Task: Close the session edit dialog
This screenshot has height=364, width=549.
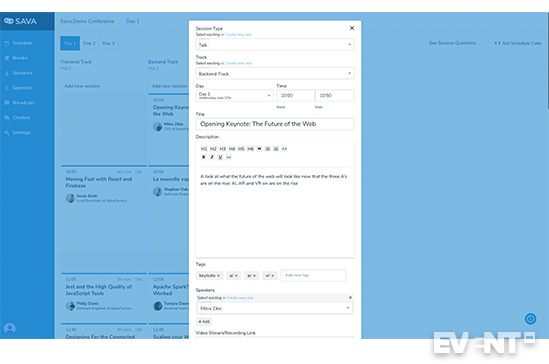Action: 352,28
